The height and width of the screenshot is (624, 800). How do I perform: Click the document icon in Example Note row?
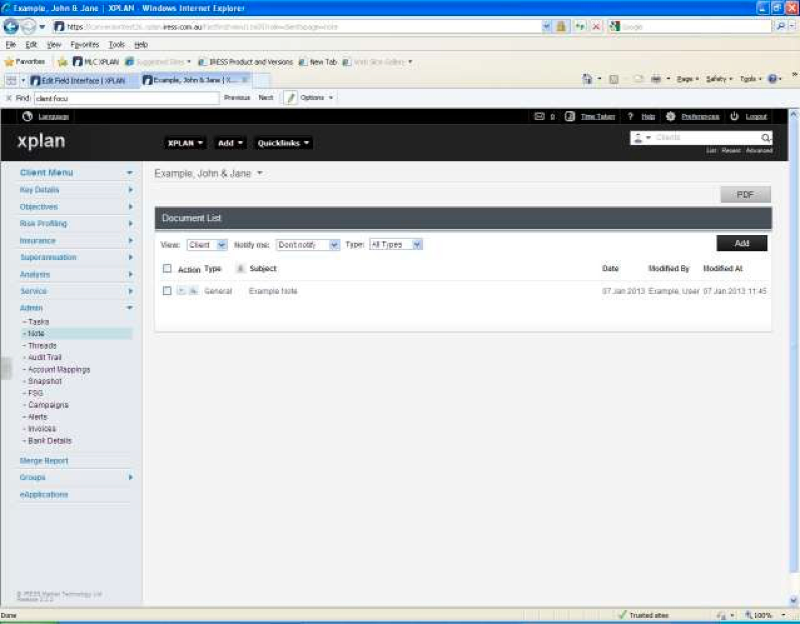pos(193,291)
